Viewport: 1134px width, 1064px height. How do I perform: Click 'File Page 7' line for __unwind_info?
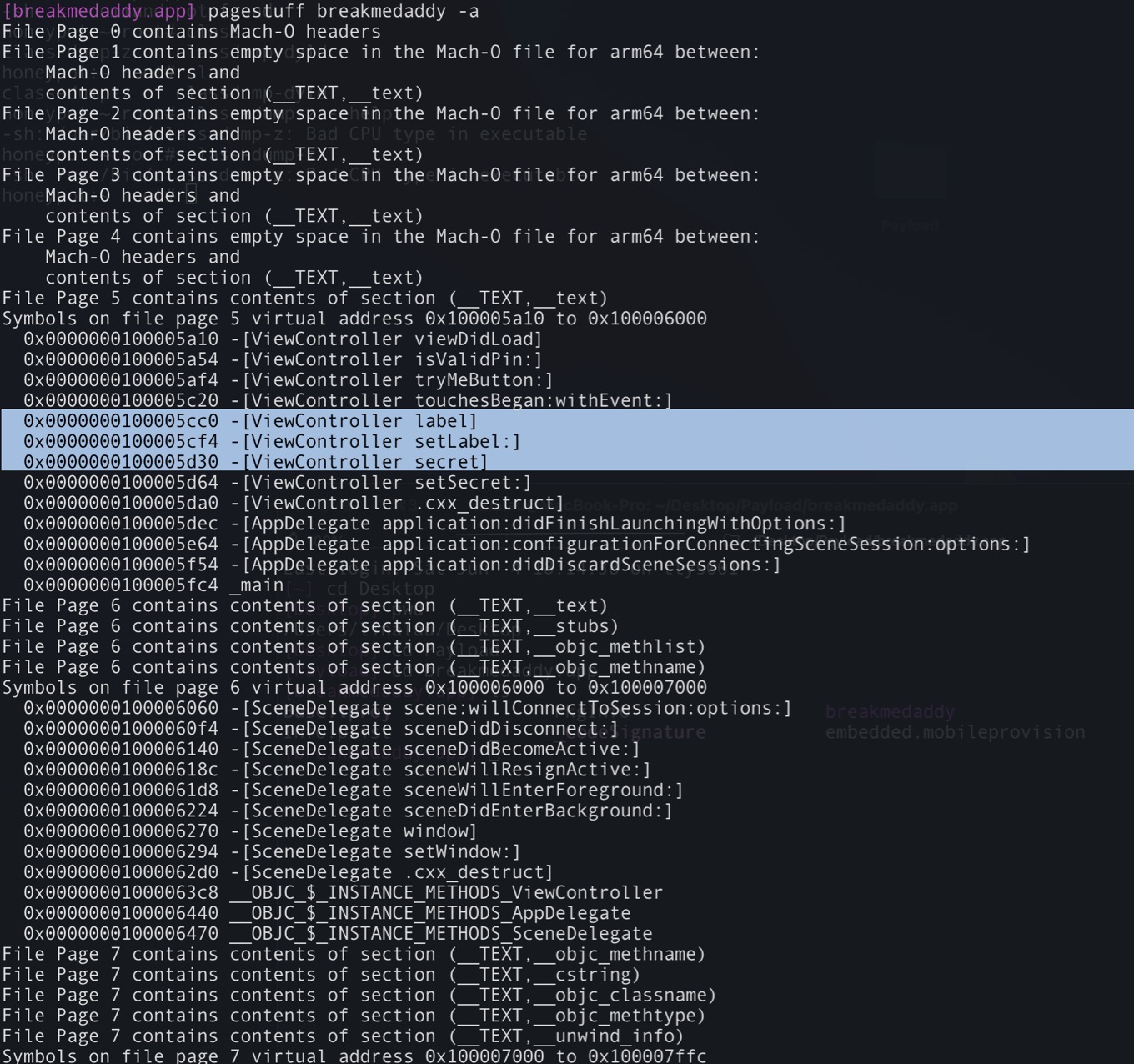click(343, 1036)
